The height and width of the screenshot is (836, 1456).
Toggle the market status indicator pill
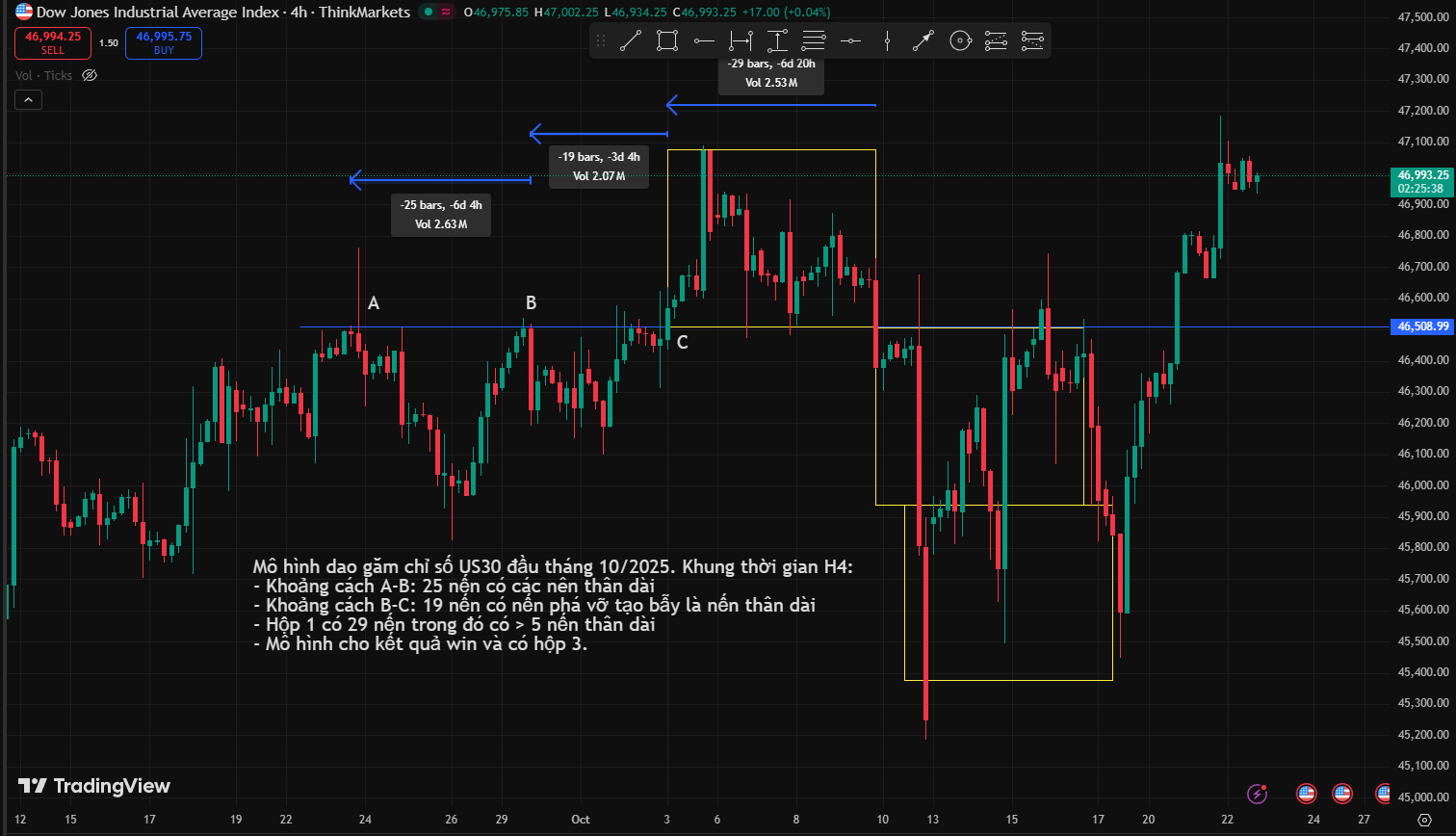click(x=438, y=12)
